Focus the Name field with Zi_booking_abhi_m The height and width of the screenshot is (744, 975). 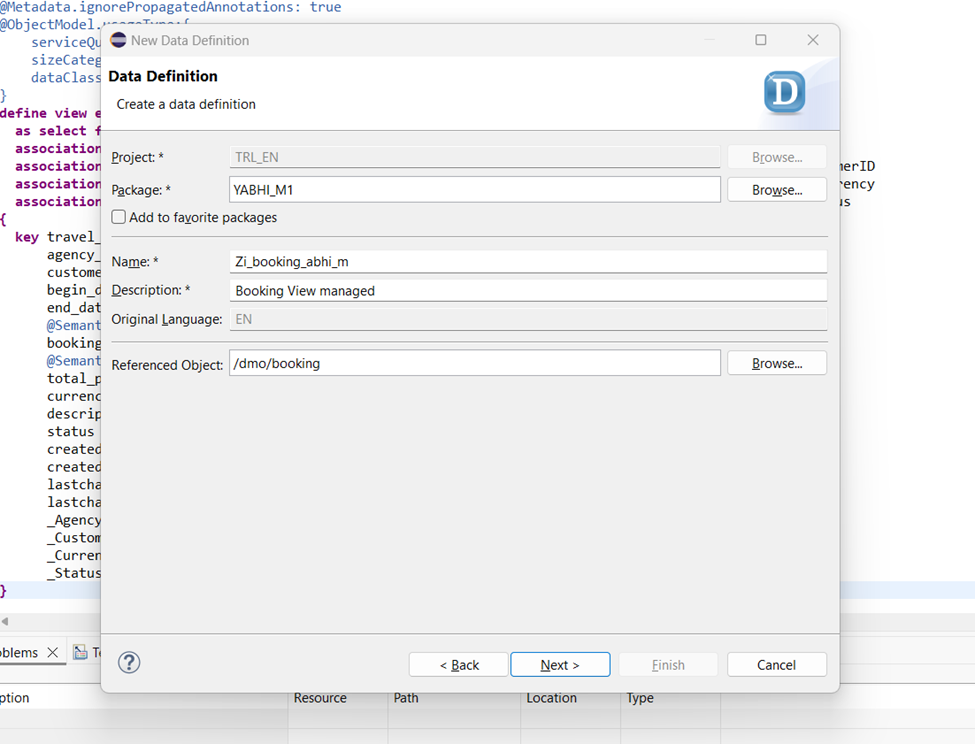click(x=529, y=262)
